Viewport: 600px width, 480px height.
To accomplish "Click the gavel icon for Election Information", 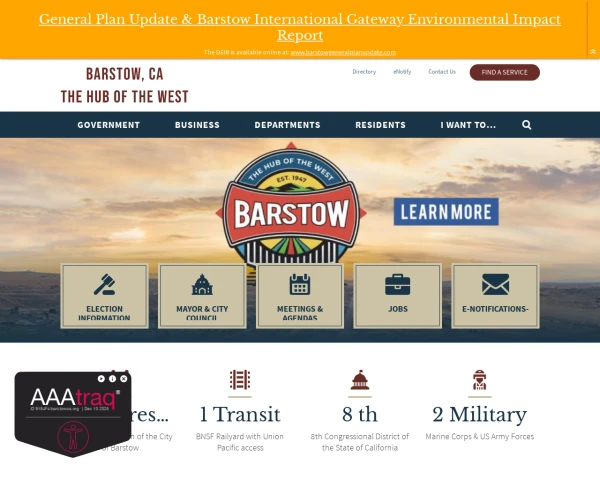I will click(104, 284).
